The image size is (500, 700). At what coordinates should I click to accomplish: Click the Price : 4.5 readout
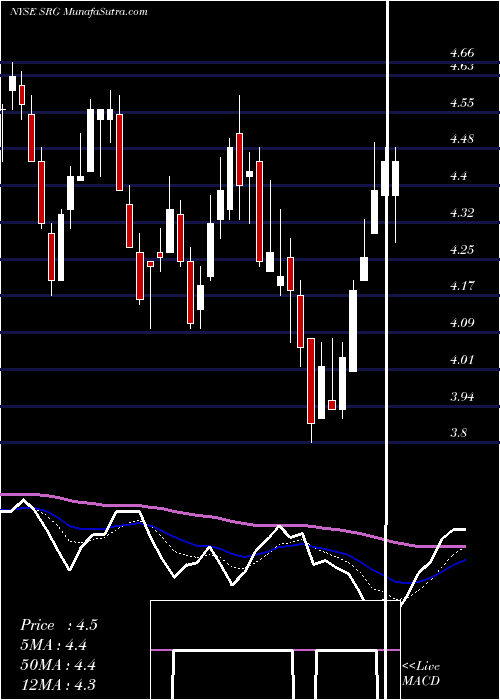[58, 625]
